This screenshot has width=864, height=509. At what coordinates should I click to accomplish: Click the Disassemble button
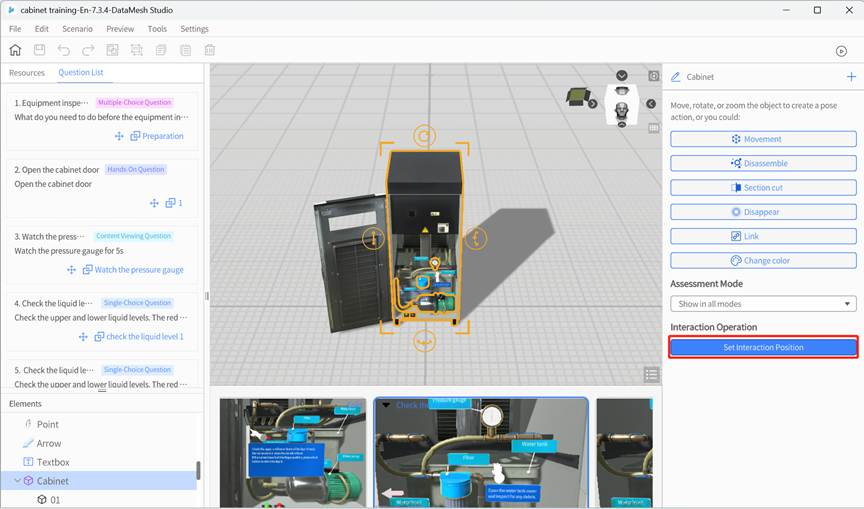point(763,163)
